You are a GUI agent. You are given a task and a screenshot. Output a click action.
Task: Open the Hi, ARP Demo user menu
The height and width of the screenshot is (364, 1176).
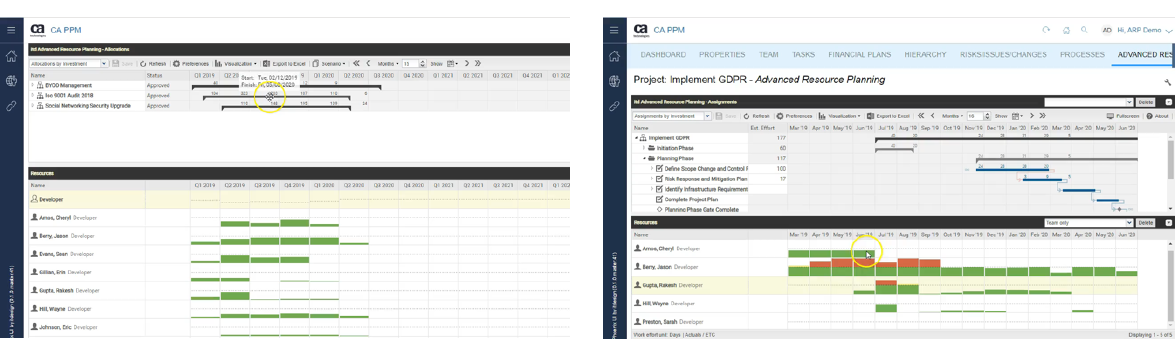pos(1146,30)
